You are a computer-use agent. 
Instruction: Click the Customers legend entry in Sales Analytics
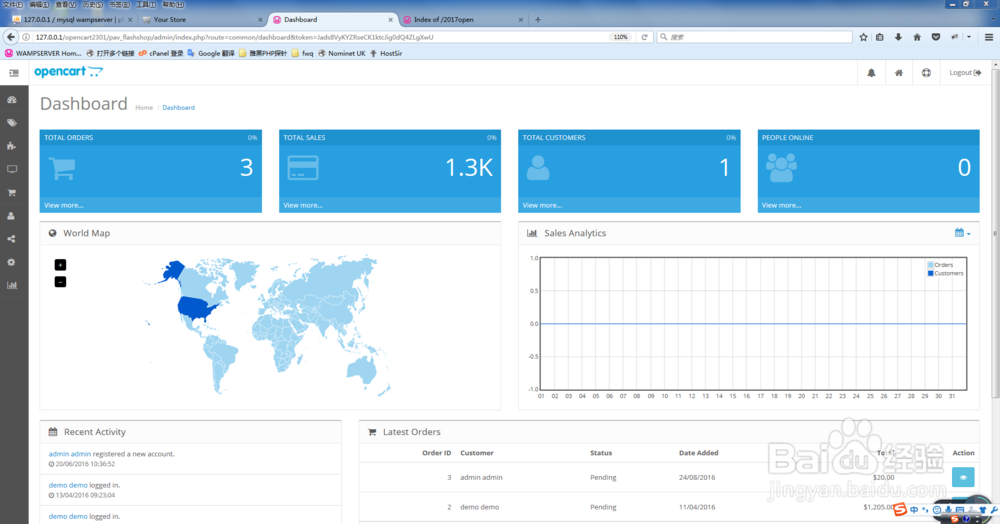coord(945,273)
